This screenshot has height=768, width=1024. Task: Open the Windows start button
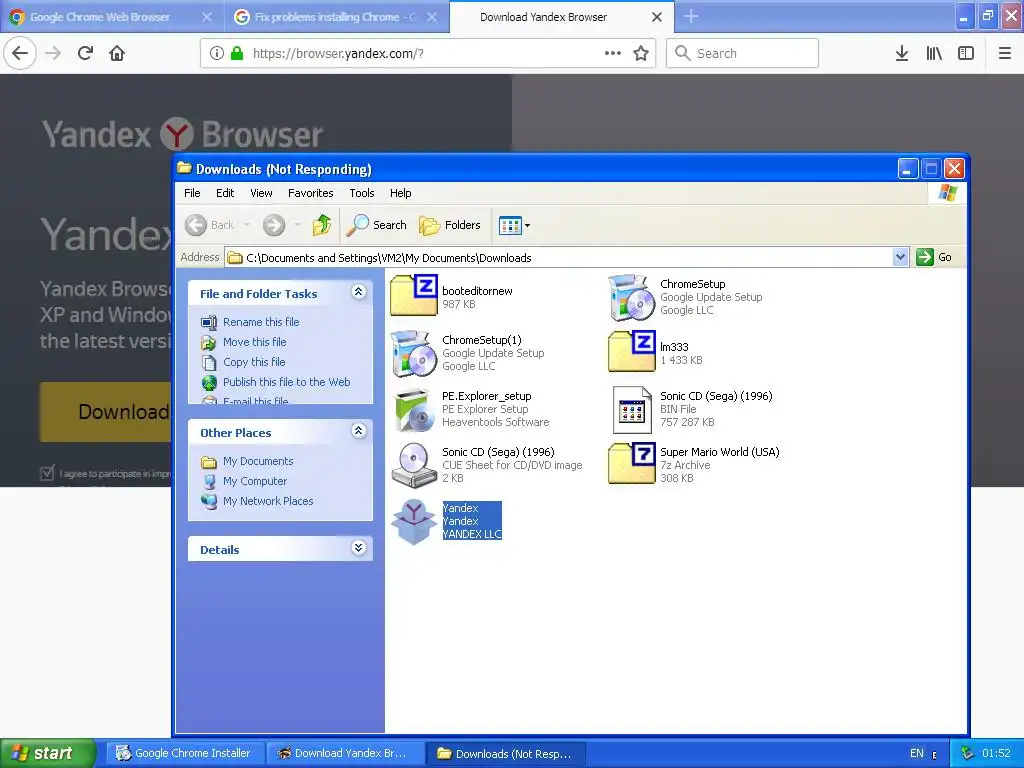tap(48, 753)
